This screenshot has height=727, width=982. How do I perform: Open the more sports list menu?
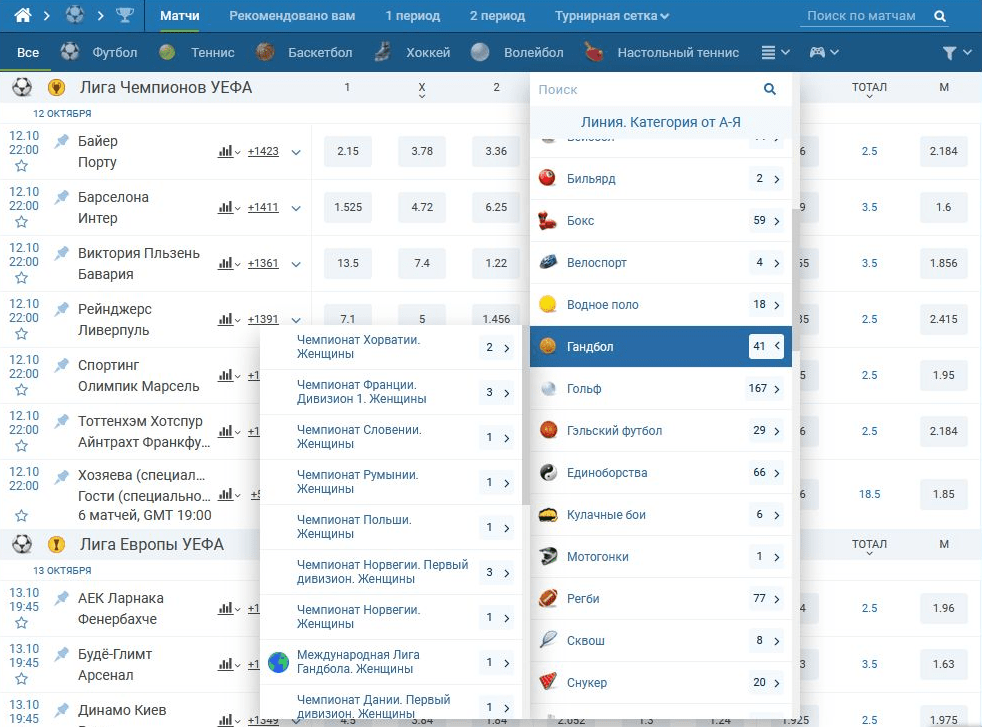pyautogui.click(x=775, y=52)
